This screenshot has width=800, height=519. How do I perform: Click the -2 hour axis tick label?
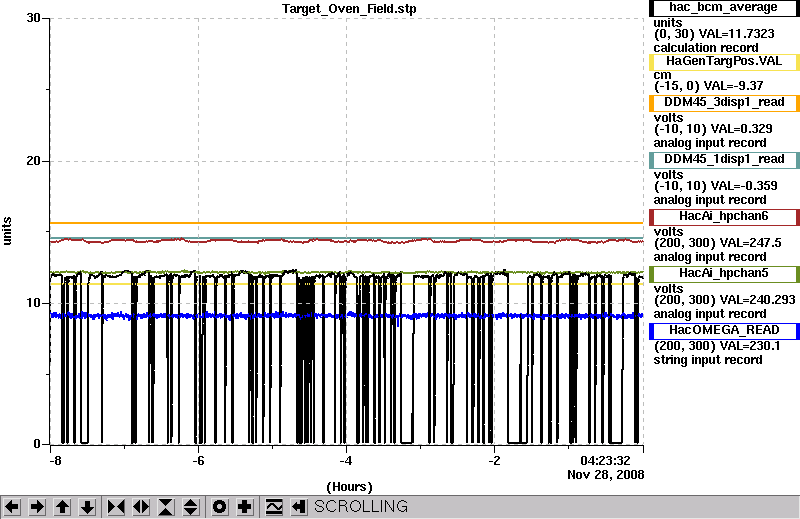[x=494, y=461]
